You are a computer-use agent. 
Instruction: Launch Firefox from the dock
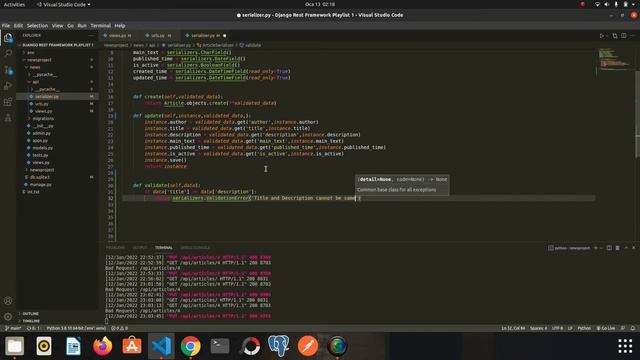(x=102, y=346)
